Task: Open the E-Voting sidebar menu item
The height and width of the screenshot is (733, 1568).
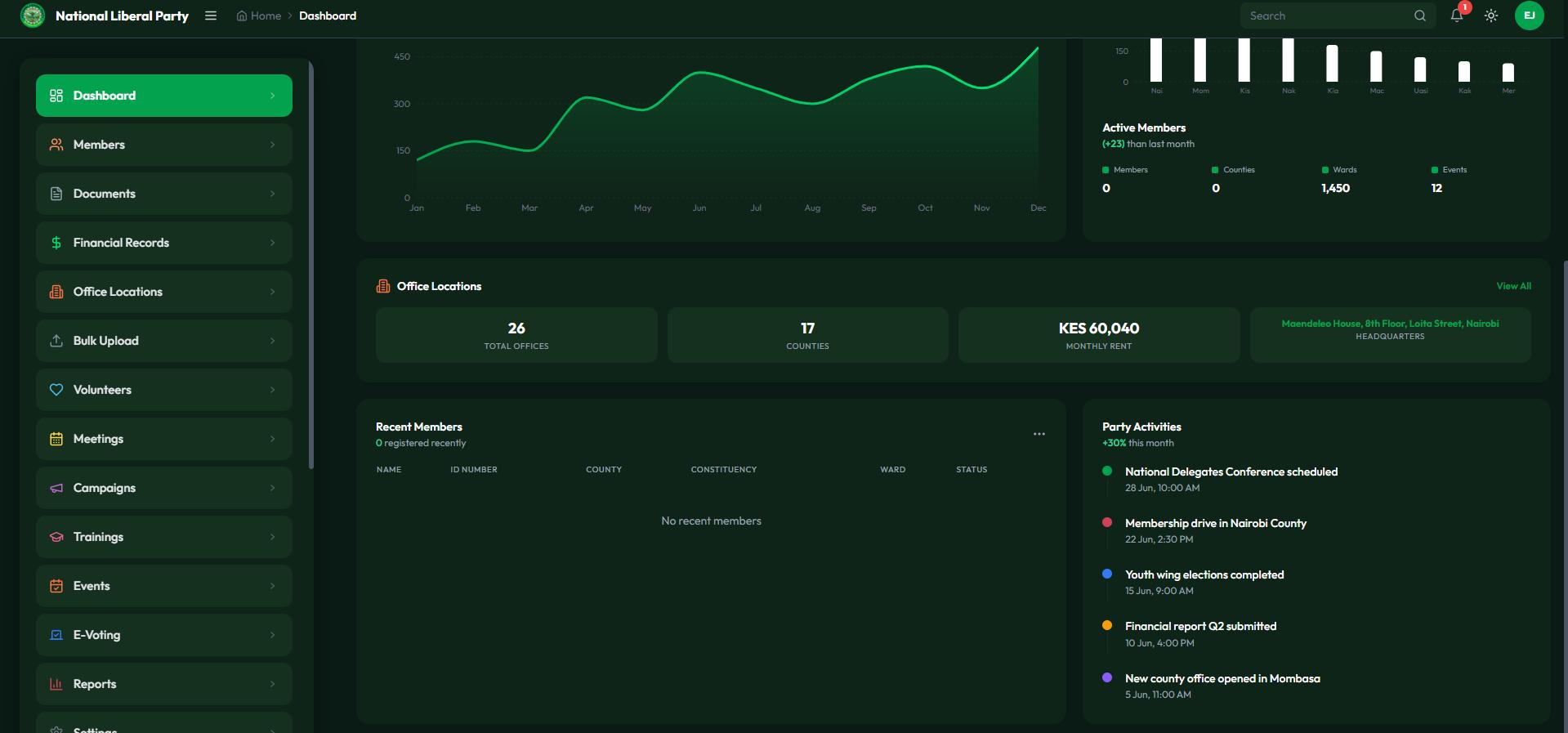Action: 163,635
